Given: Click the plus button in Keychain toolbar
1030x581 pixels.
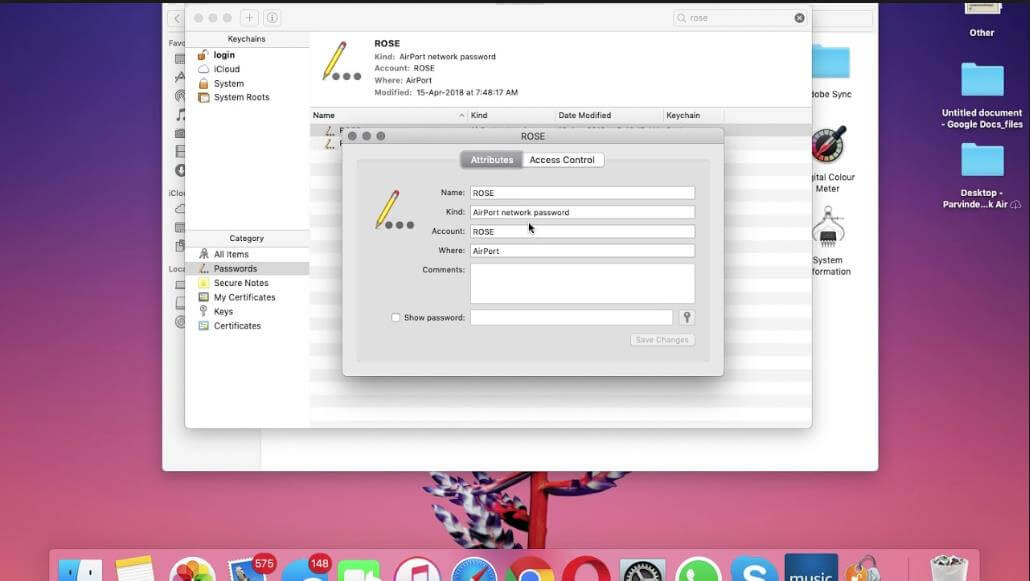Looking at the screenshot, I should 249,18.
